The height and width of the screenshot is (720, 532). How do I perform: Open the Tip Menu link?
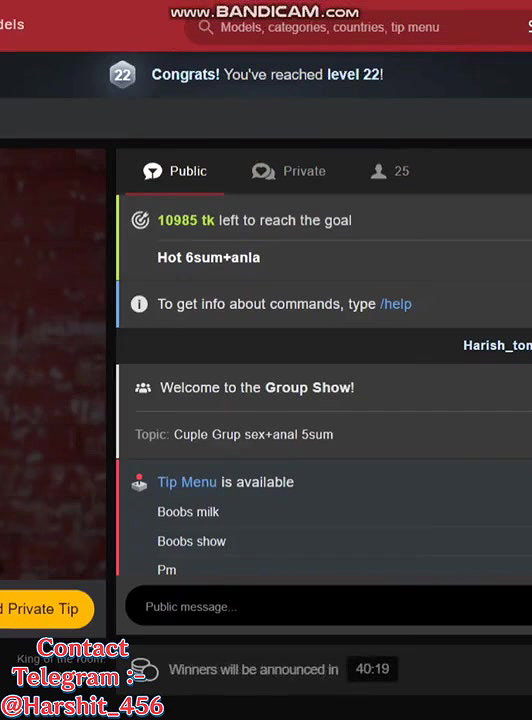coord(187,482)
